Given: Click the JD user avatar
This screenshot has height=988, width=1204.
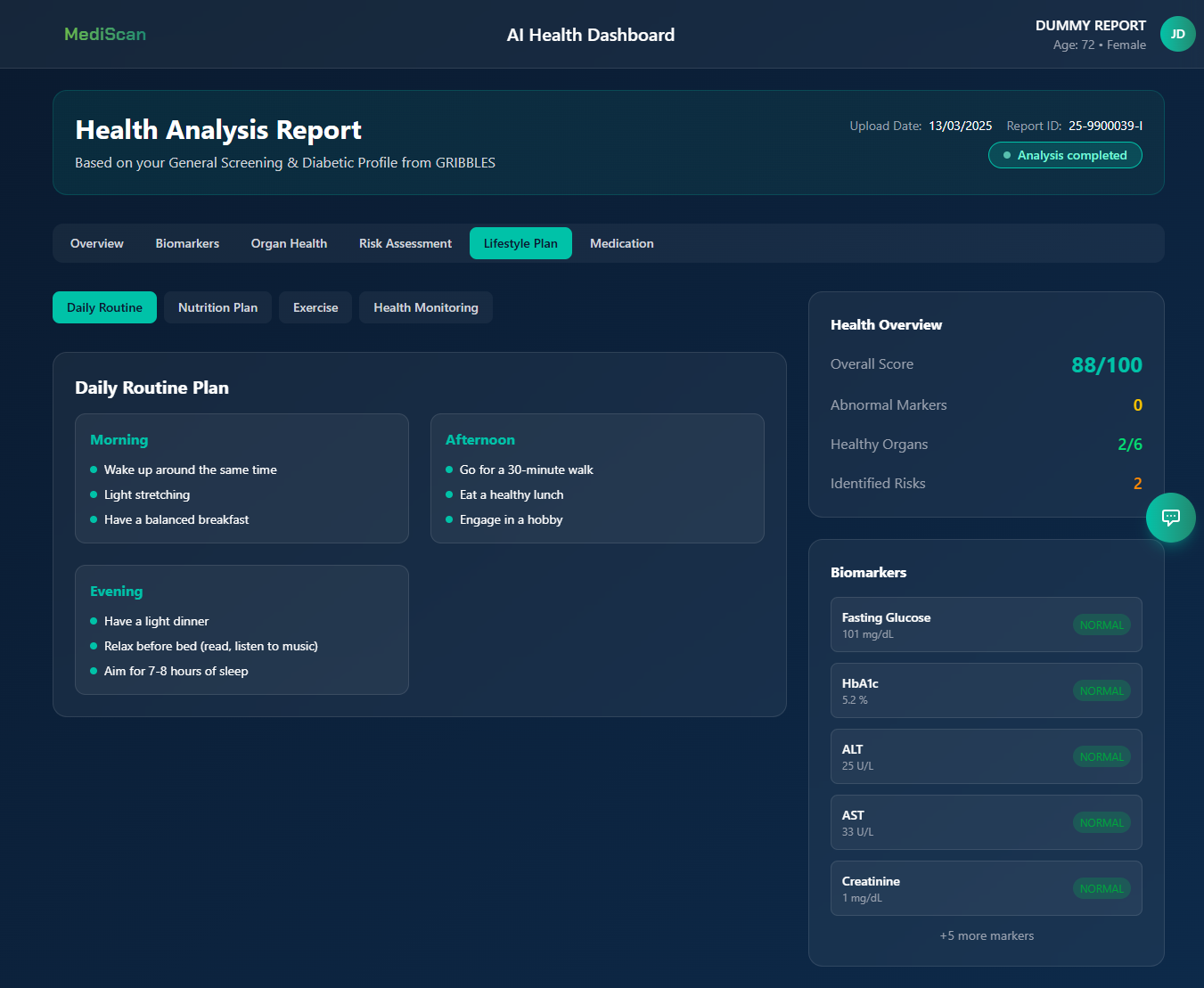Looking at the screenshot, I should [1177, 34].
